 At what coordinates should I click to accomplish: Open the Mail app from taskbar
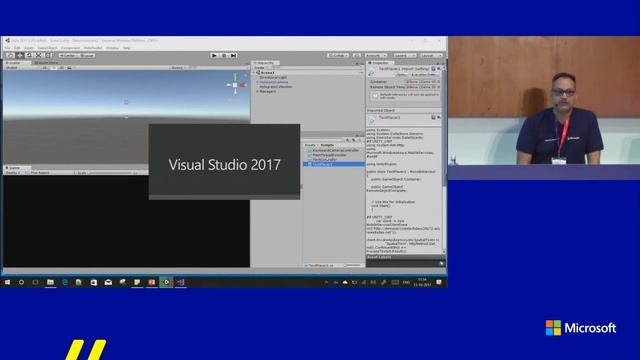pos(108,282)
